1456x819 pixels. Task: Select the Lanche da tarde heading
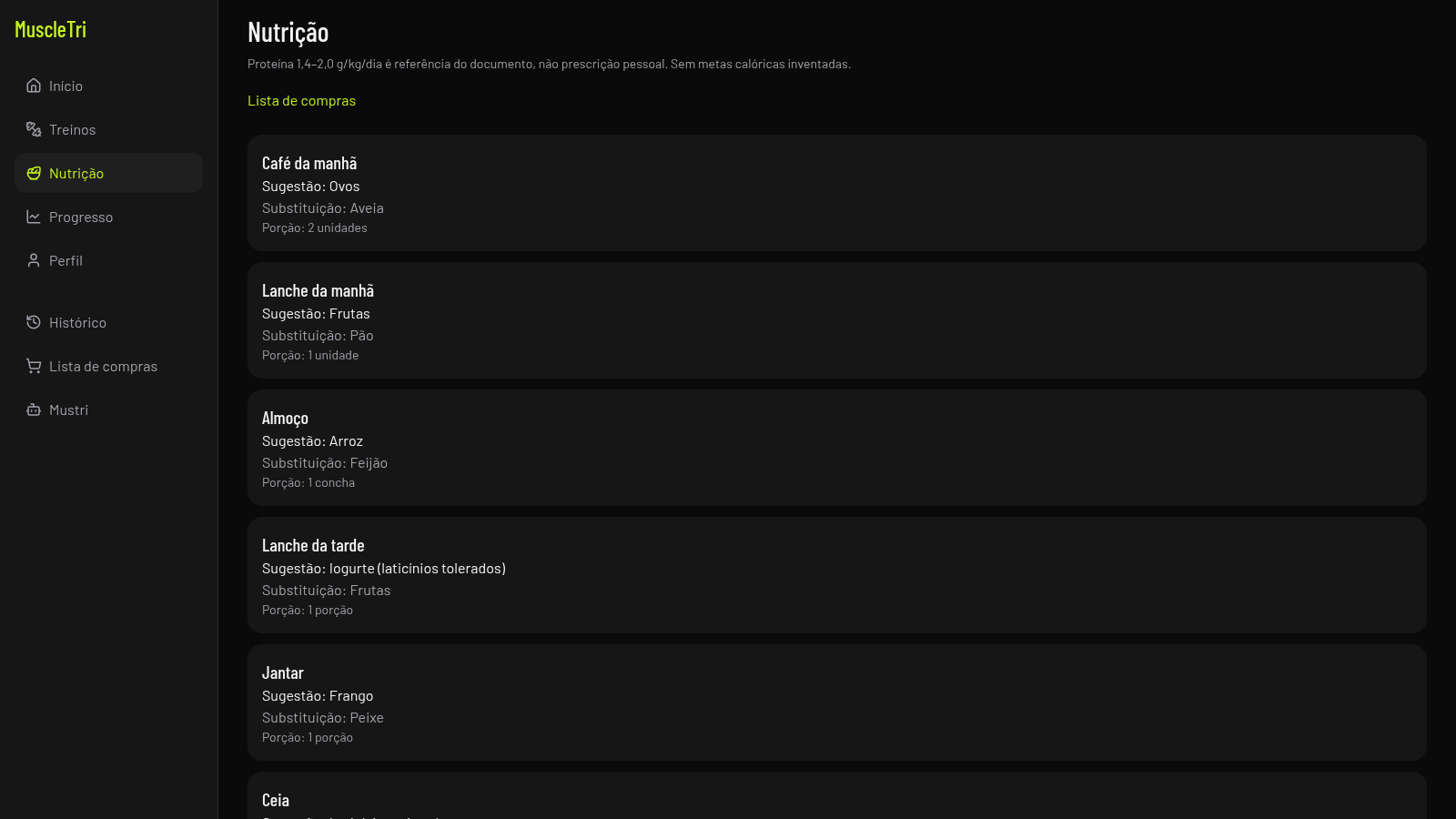[313, 545]
